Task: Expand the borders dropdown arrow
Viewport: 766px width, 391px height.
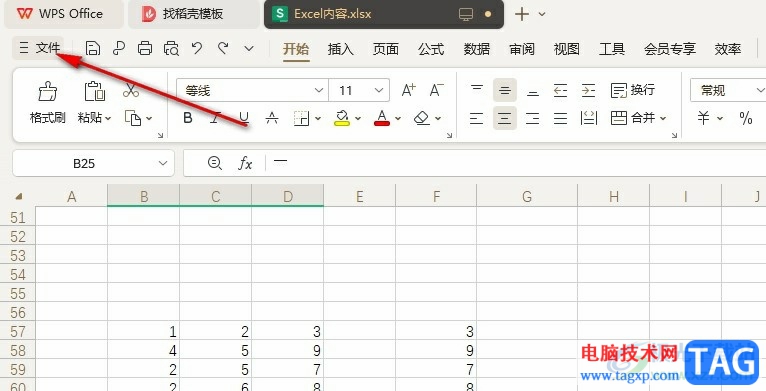Action: tap(318, 118)
